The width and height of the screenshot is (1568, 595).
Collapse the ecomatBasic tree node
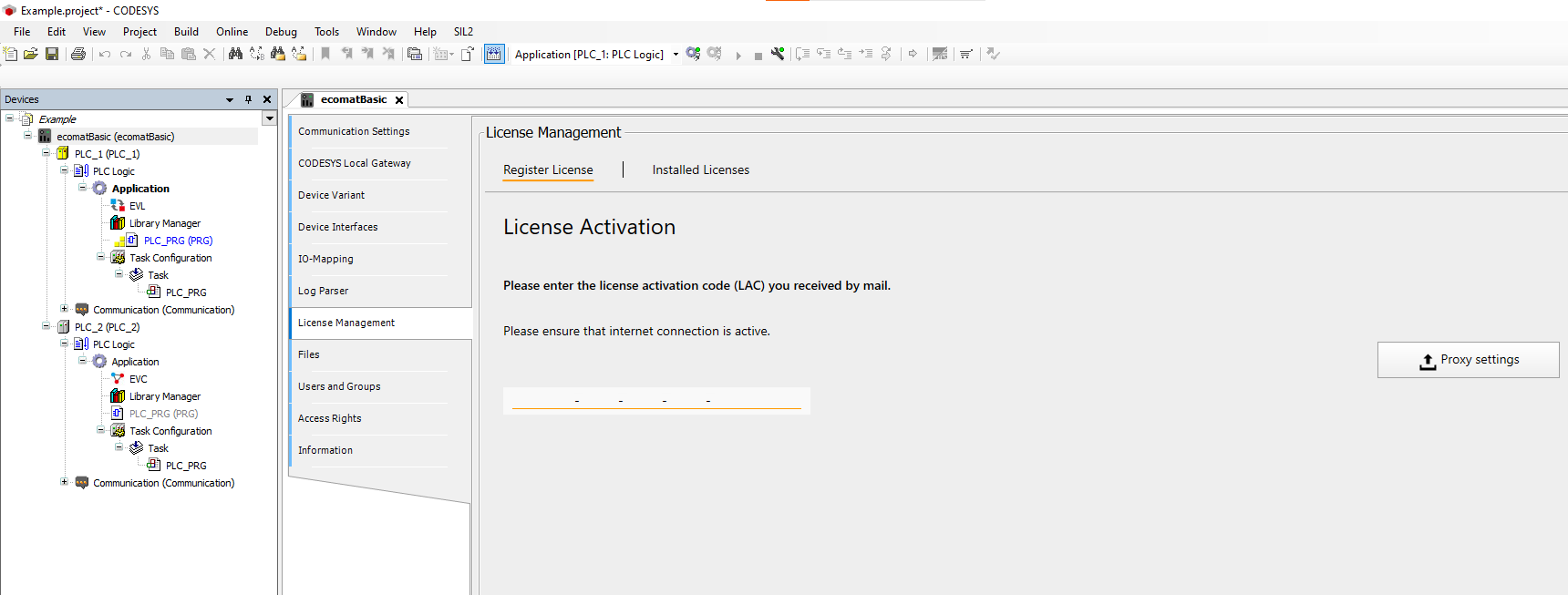(x=27, y=136)
